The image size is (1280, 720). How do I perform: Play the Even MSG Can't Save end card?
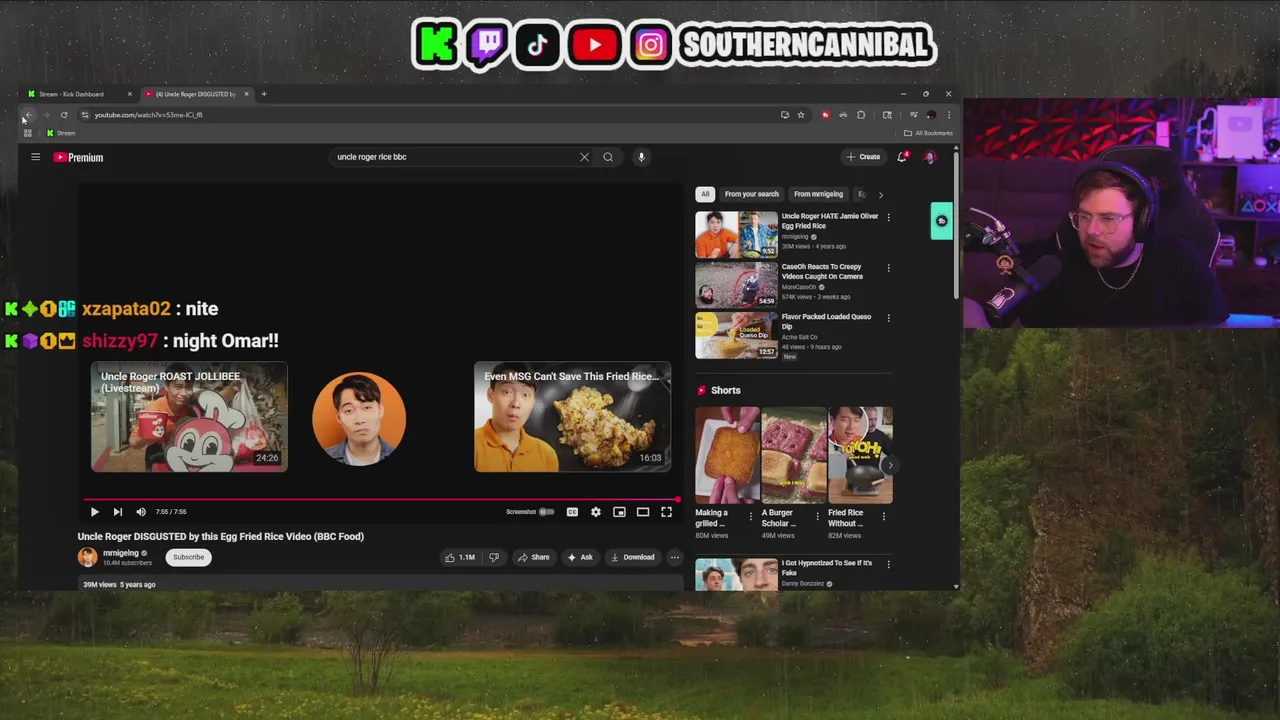(x=572, y=417)
